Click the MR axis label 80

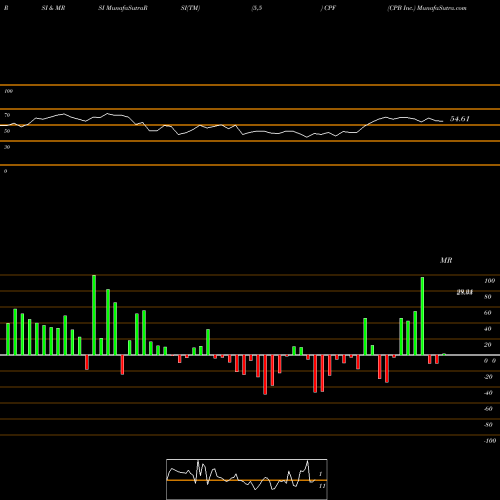point(488,297)
